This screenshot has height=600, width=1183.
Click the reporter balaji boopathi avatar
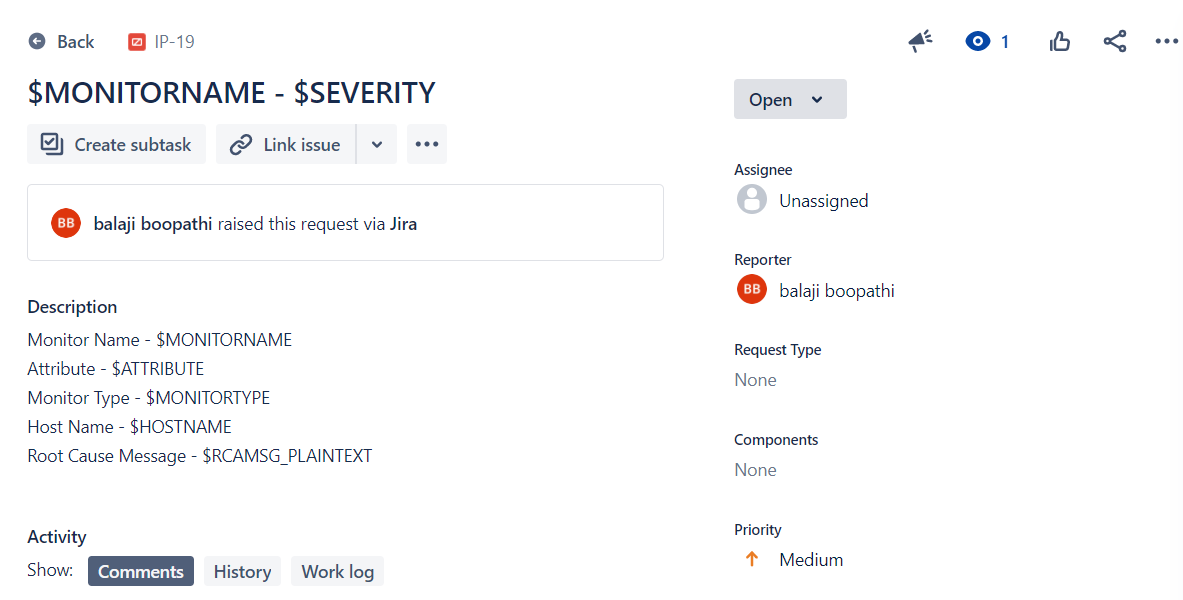point(752,290)
